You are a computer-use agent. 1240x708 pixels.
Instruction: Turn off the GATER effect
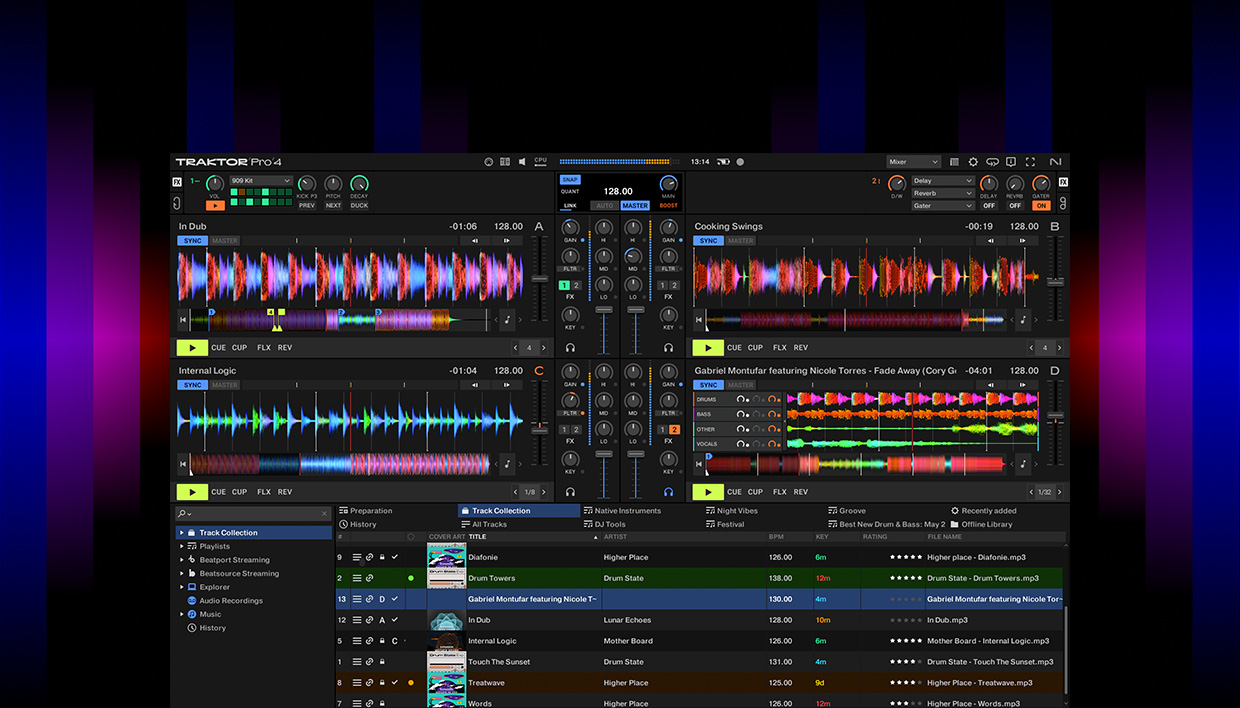point(1041,205)
